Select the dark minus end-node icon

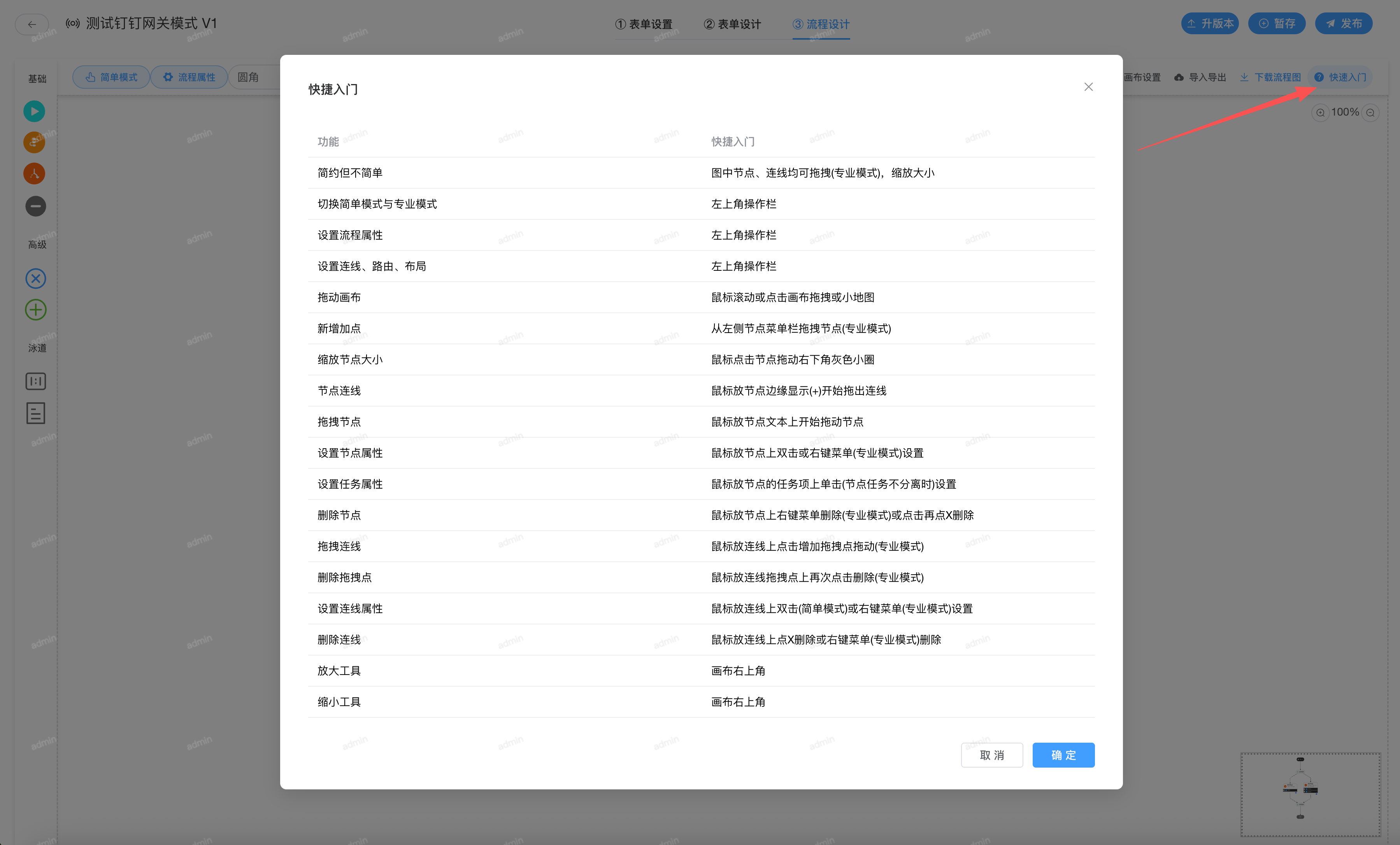(35, 206)
